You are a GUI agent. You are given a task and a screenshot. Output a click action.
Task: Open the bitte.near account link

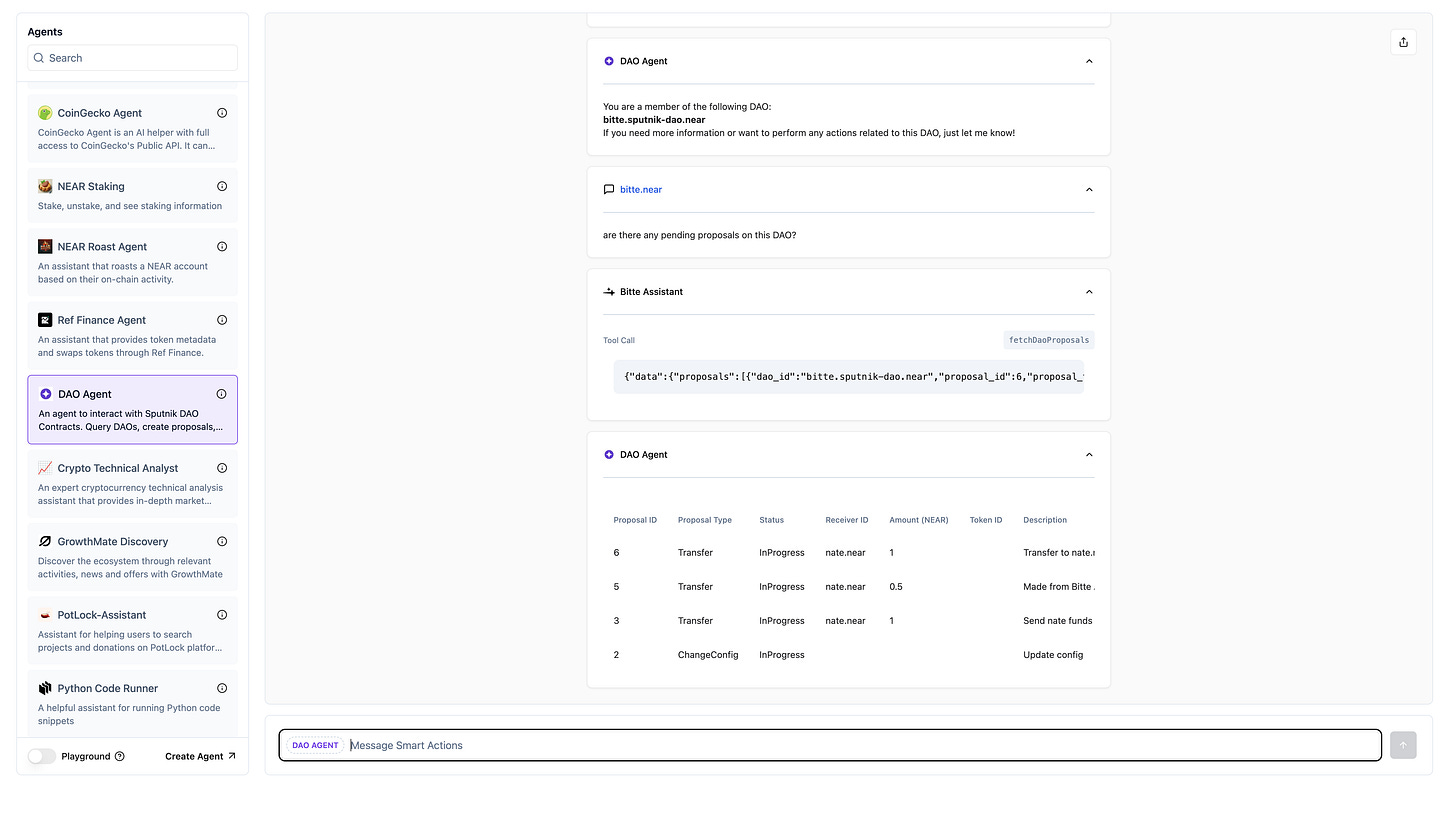(x=641, y=189)
